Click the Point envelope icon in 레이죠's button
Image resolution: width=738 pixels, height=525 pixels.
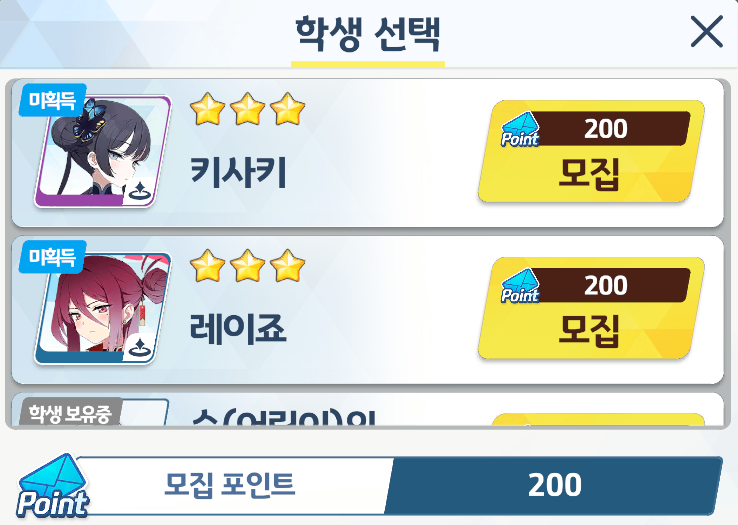(520, 286)
